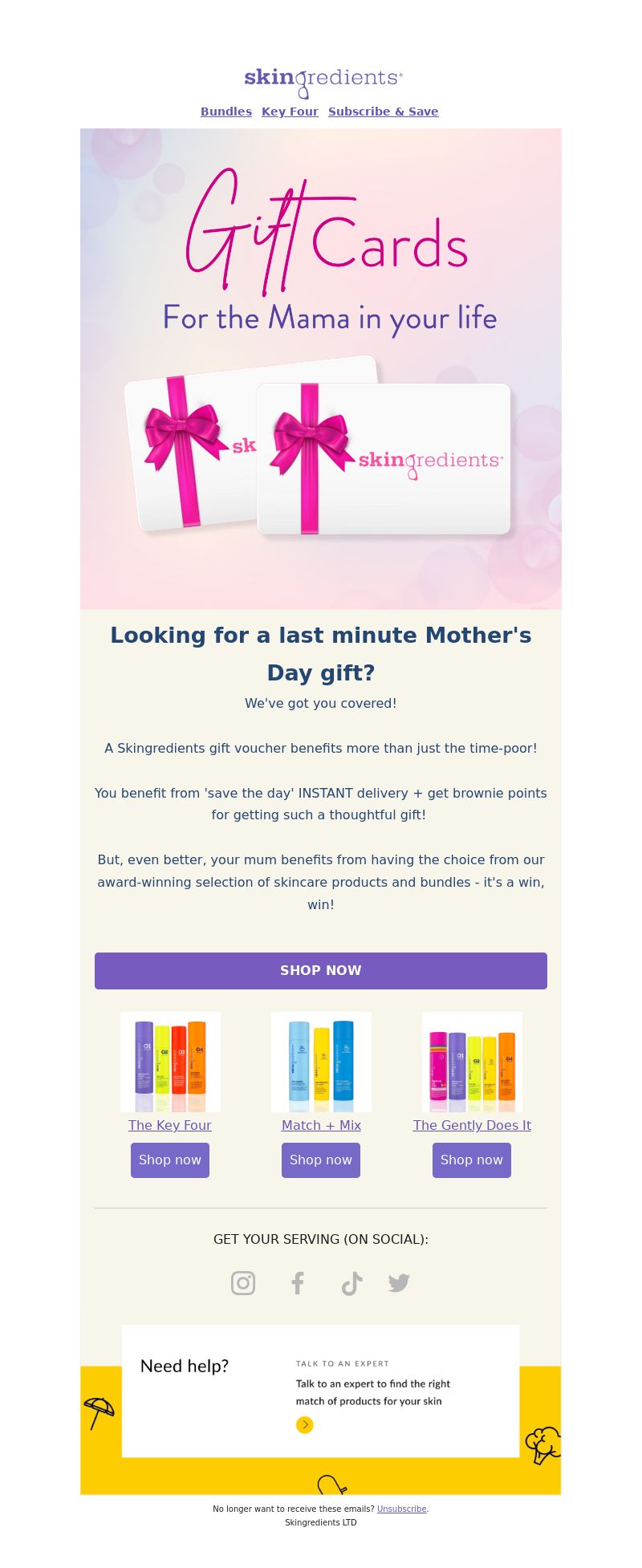Open the Twitter bird icon

point(399,1283)
